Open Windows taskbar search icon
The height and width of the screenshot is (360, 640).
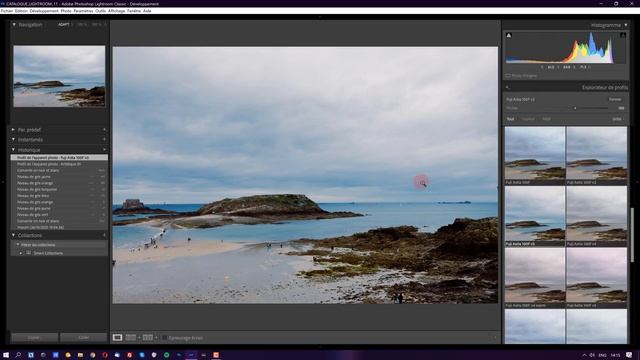[18, 355]
